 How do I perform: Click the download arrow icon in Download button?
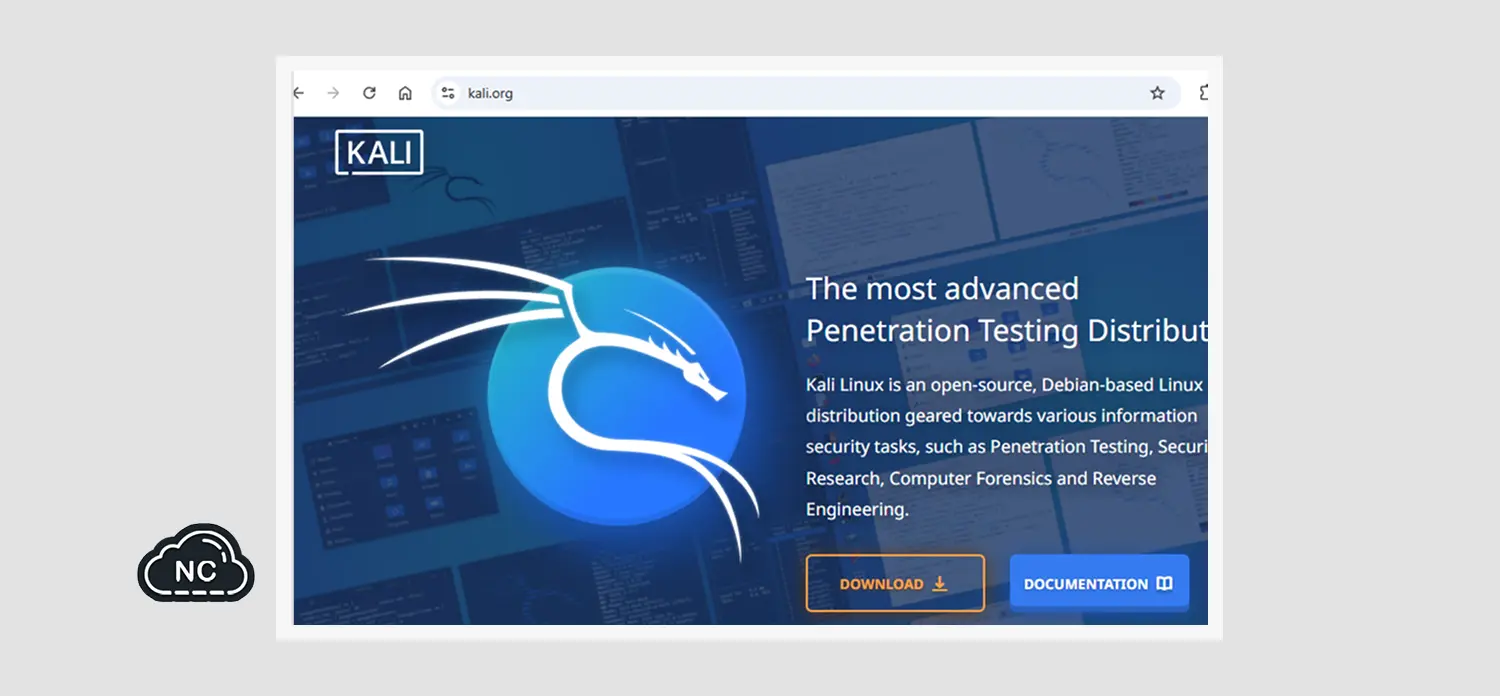pyautogui.click(x=939, y=584)
